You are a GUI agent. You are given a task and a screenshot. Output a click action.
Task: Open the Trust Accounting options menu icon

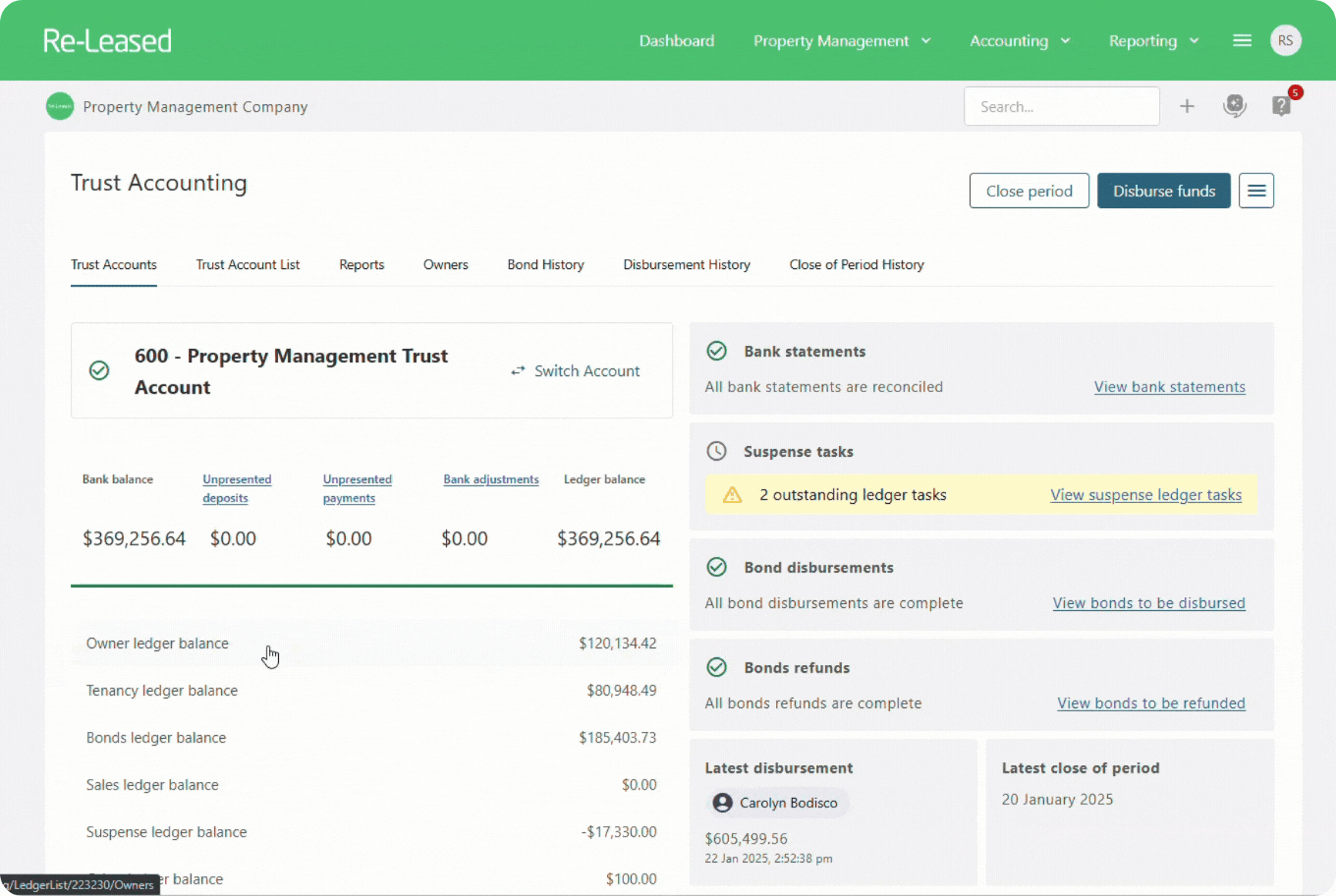1256,191
